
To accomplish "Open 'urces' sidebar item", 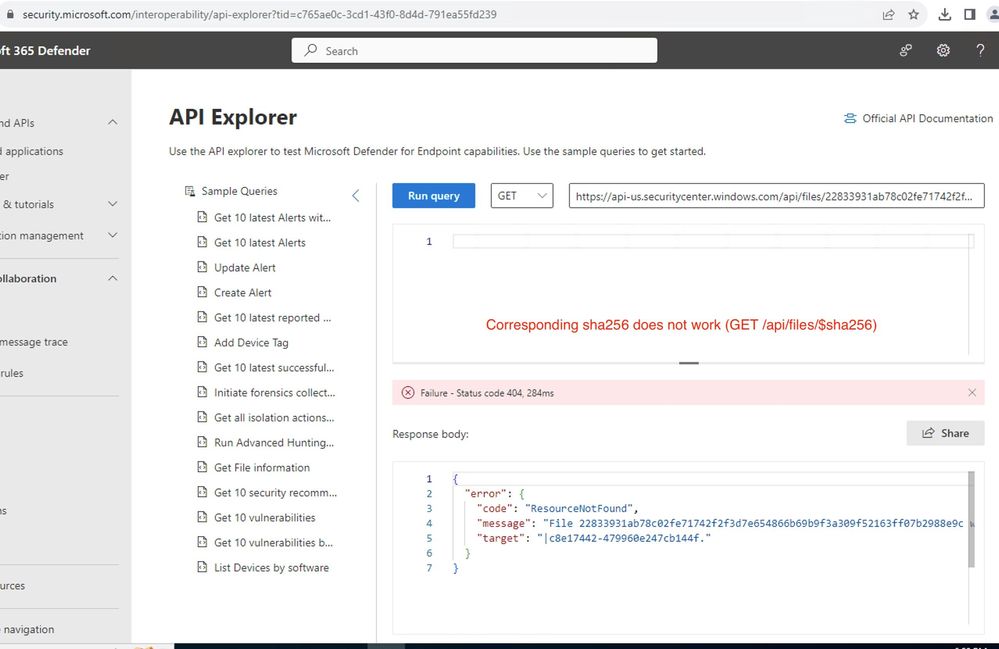I will point(12,586).
